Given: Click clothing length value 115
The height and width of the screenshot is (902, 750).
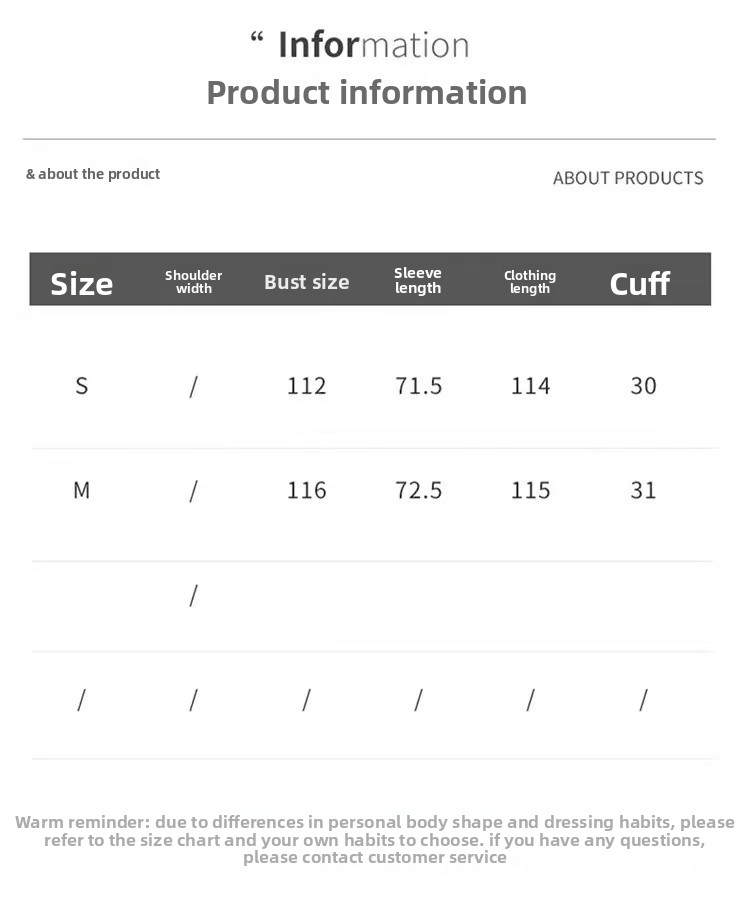Looking at the screenshot, I should pos(531,490).
